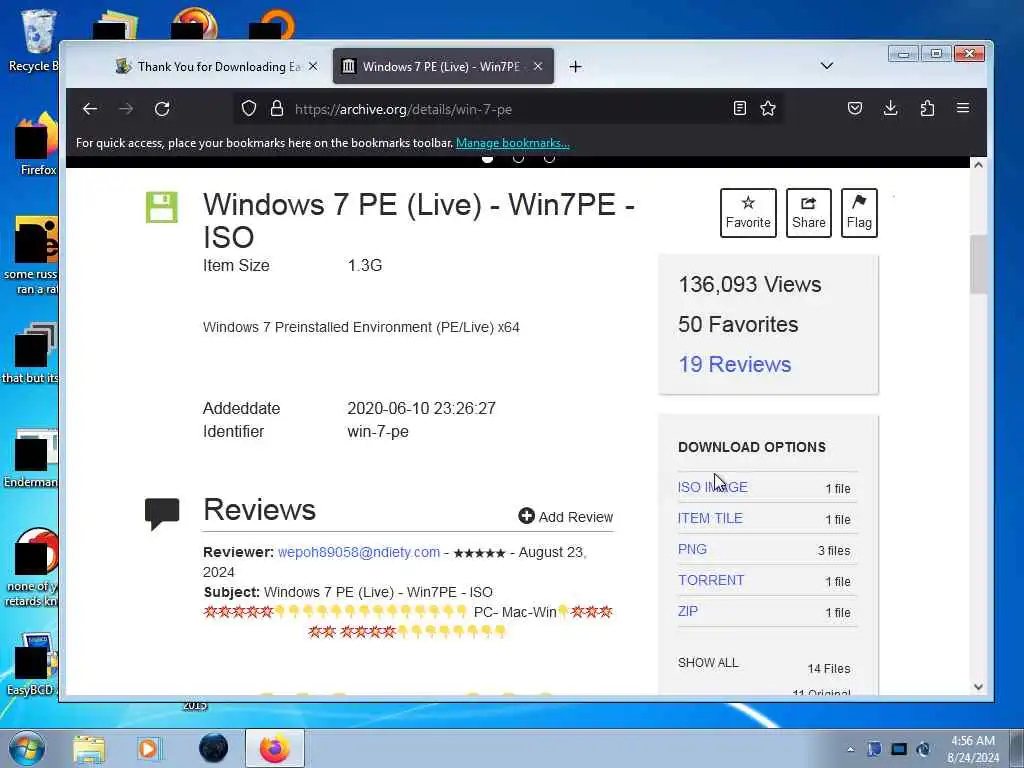Image resolution: width=1024 pixels, height=768 pixels.
Task: Open the PNG download option
Action: (x=692, y=549)
